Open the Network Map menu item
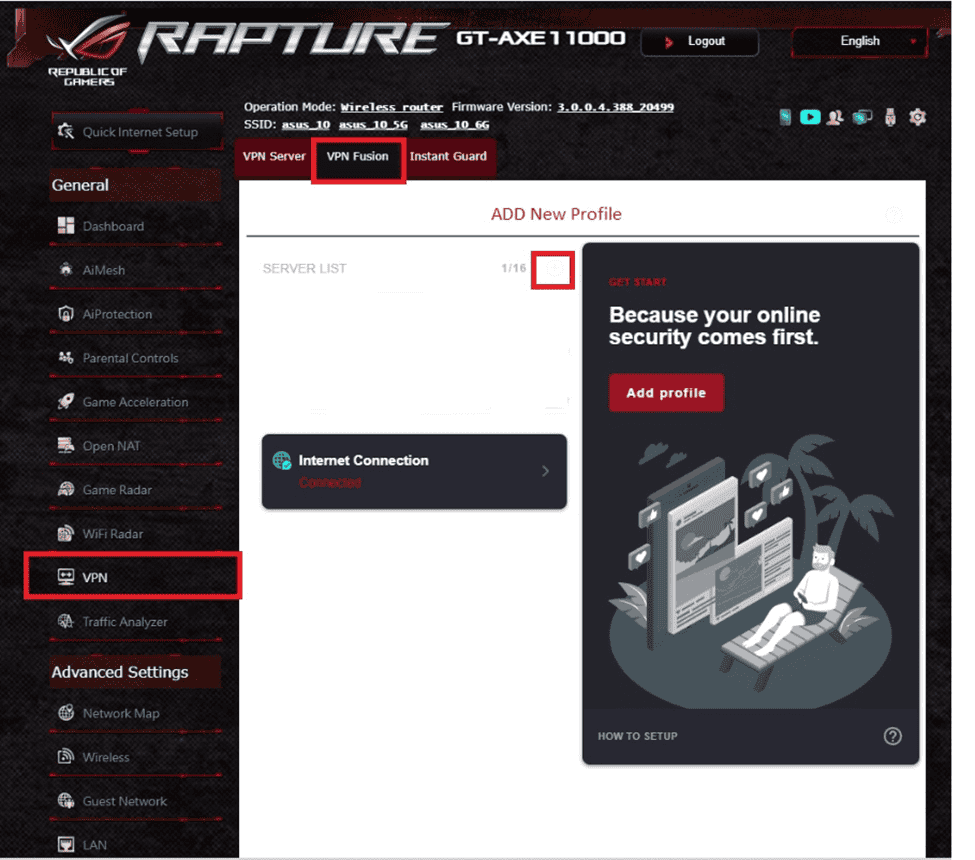Image resolution: width=975 pixels, height=860 pixels. [136, 713]
